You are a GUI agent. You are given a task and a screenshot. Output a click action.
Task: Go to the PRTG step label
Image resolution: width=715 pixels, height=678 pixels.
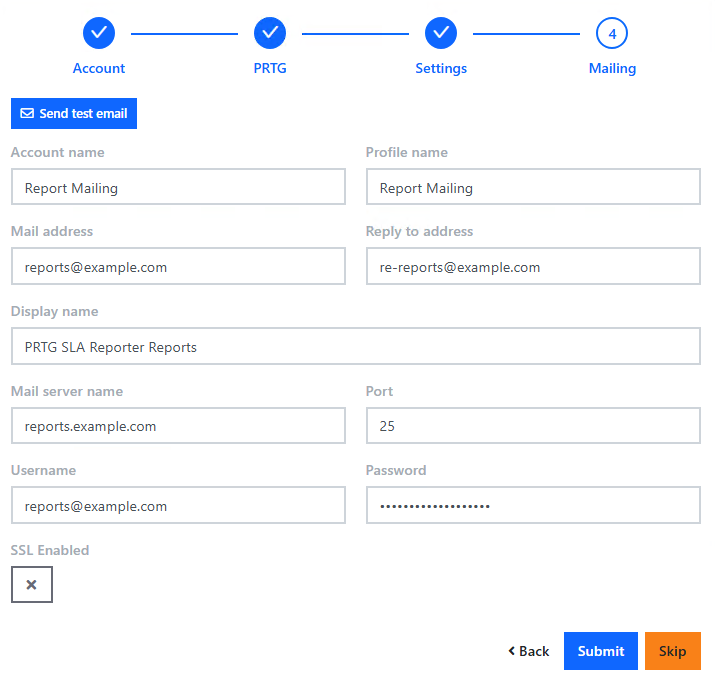tap(270, 68)
